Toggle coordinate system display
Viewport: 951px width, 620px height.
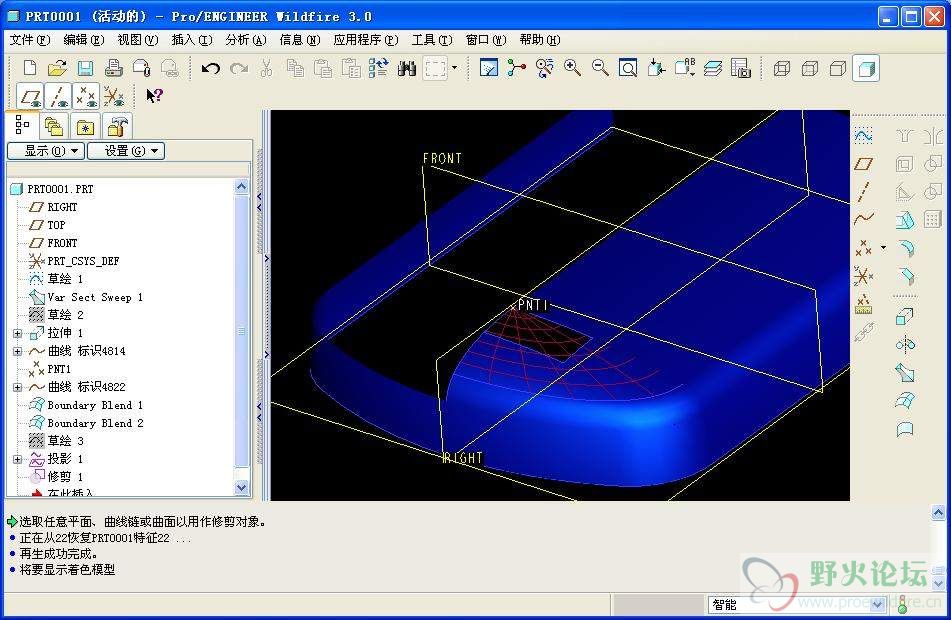tap(113, 96)
